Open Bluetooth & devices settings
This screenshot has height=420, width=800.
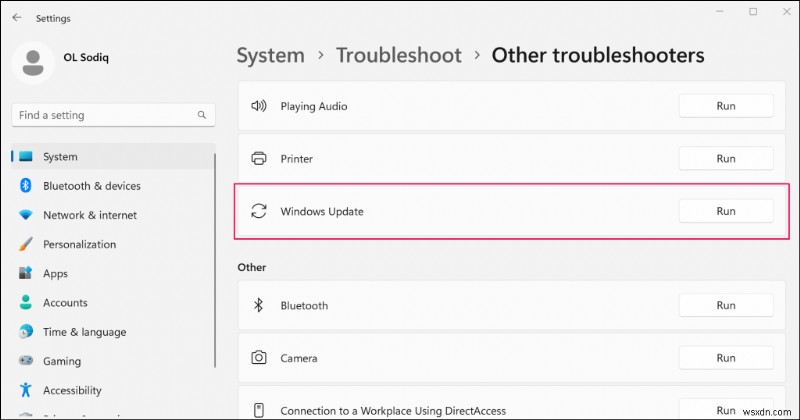pos(113,186)
